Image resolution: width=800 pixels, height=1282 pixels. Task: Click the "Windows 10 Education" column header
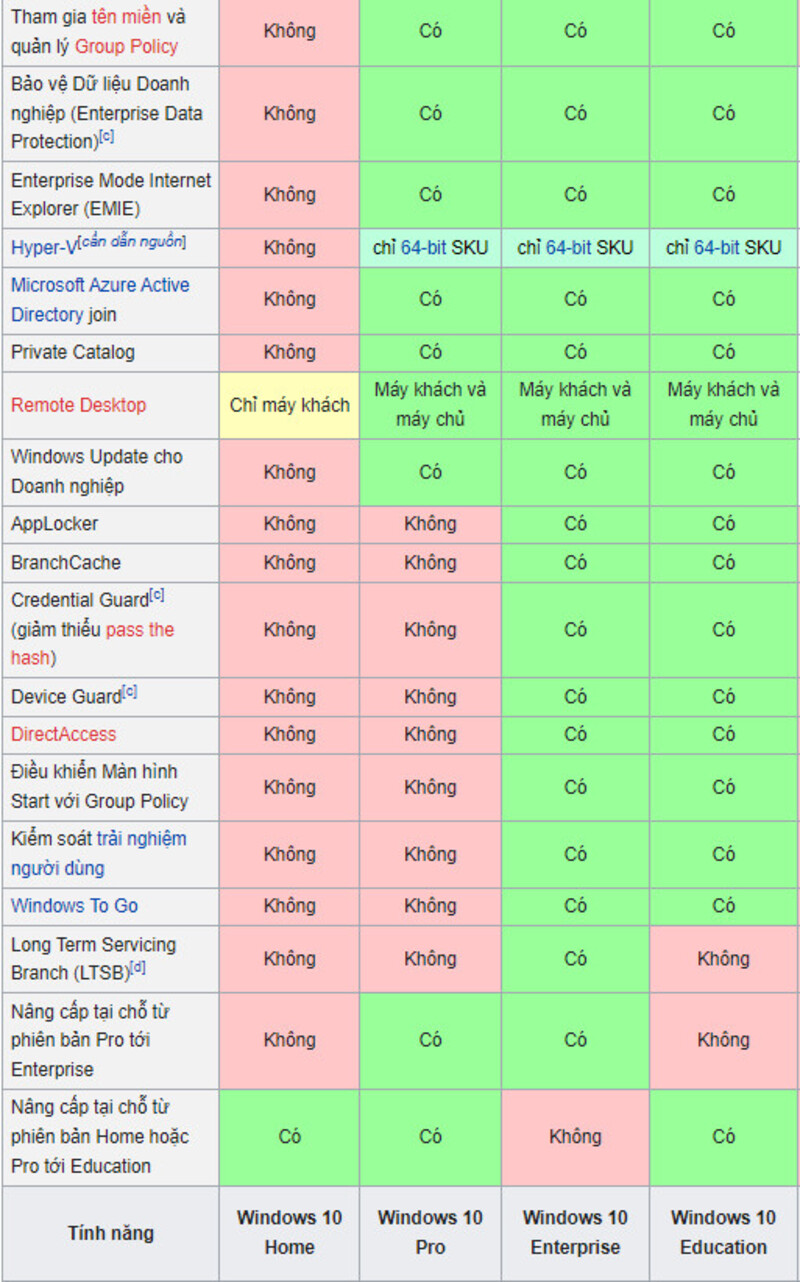click(724, 1233)
